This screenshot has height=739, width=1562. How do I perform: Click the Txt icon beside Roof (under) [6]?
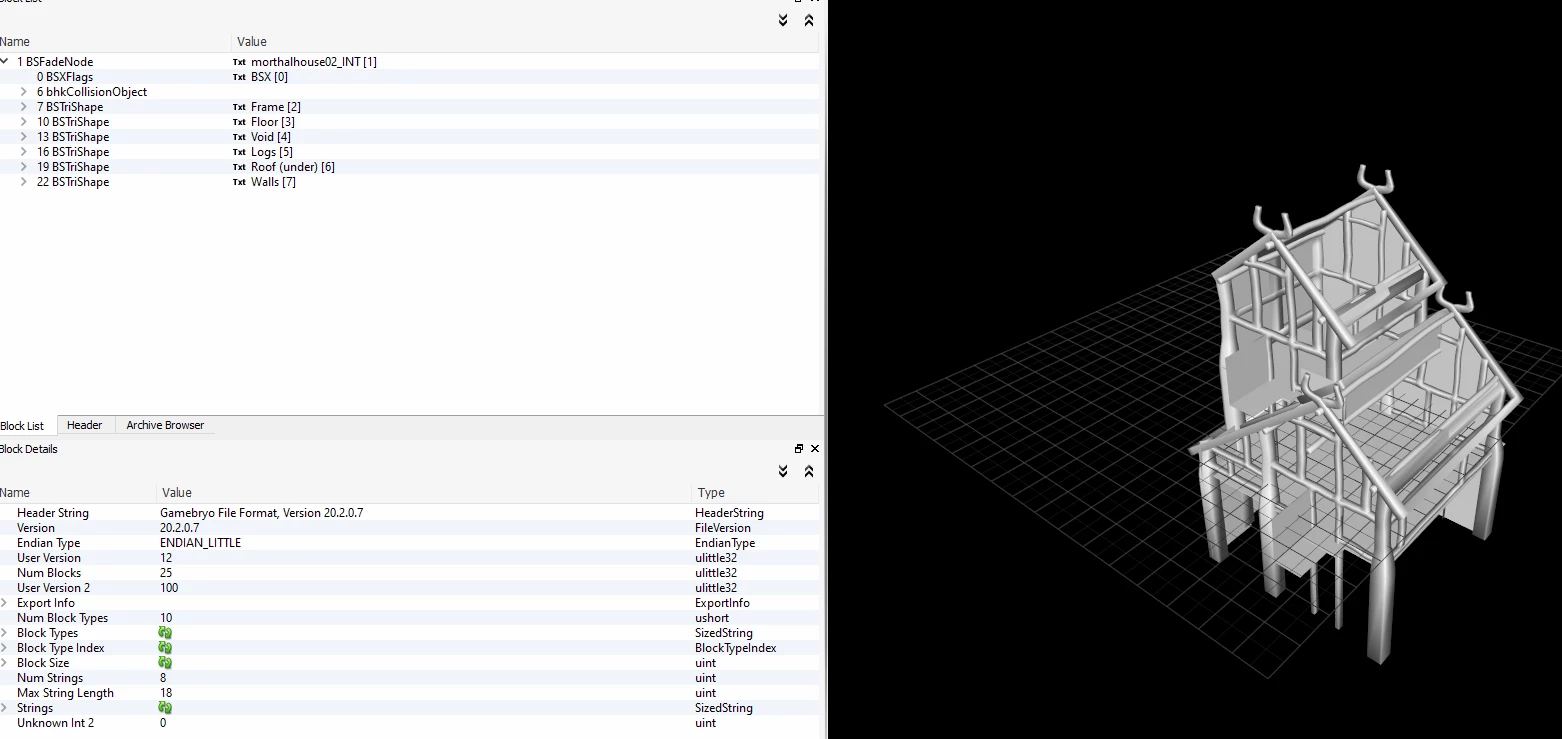[239, 167]
